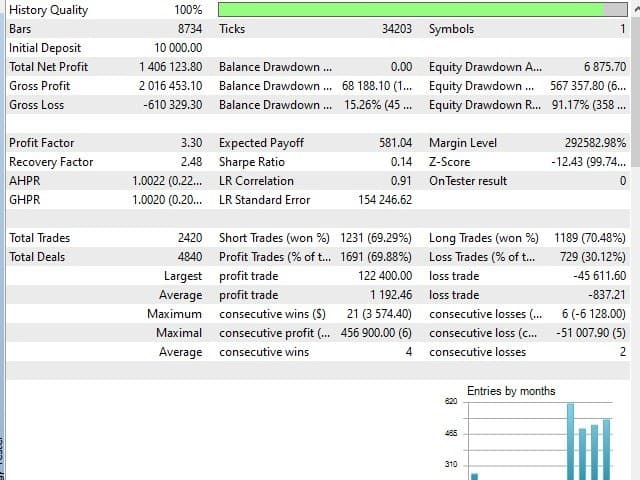The height and width of the screenshot is (480, 640).
Task: Click the OnTester result label
Action: (468, 181)
